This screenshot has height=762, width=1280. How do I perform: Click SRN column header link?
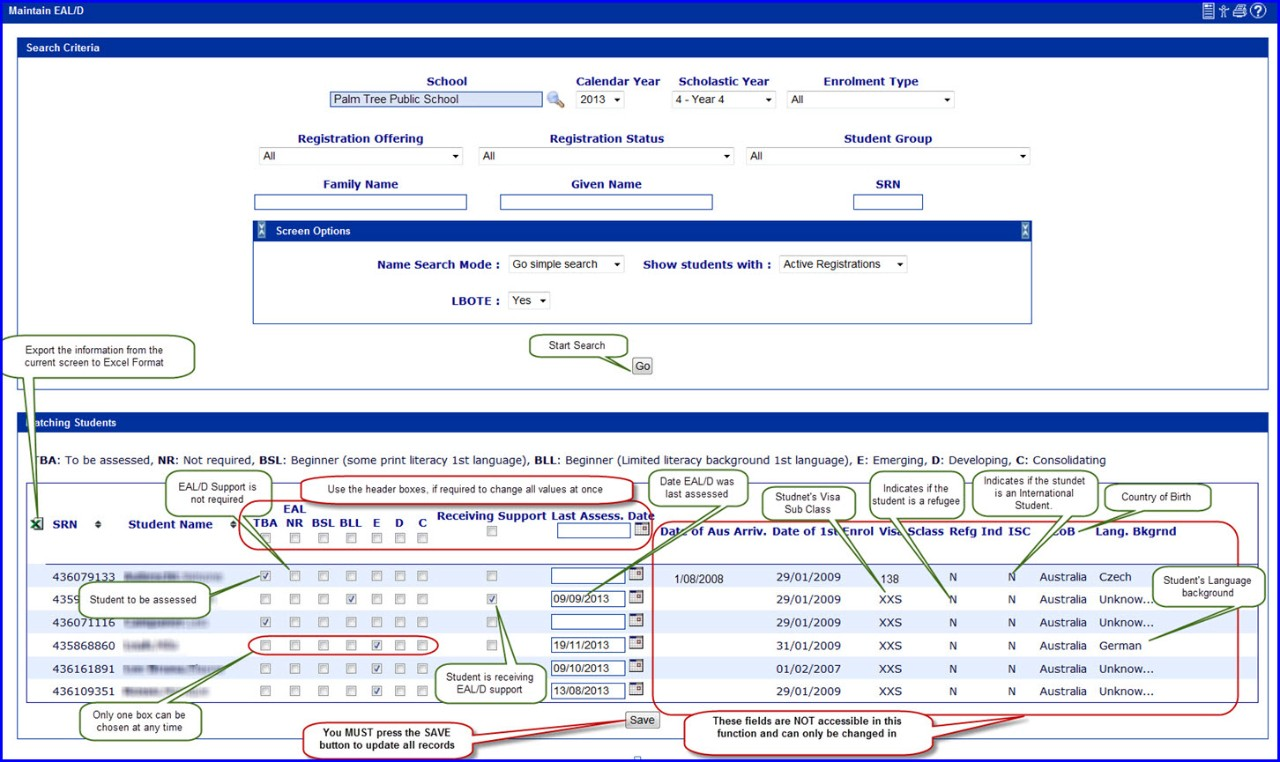click(x=65, y=524)
